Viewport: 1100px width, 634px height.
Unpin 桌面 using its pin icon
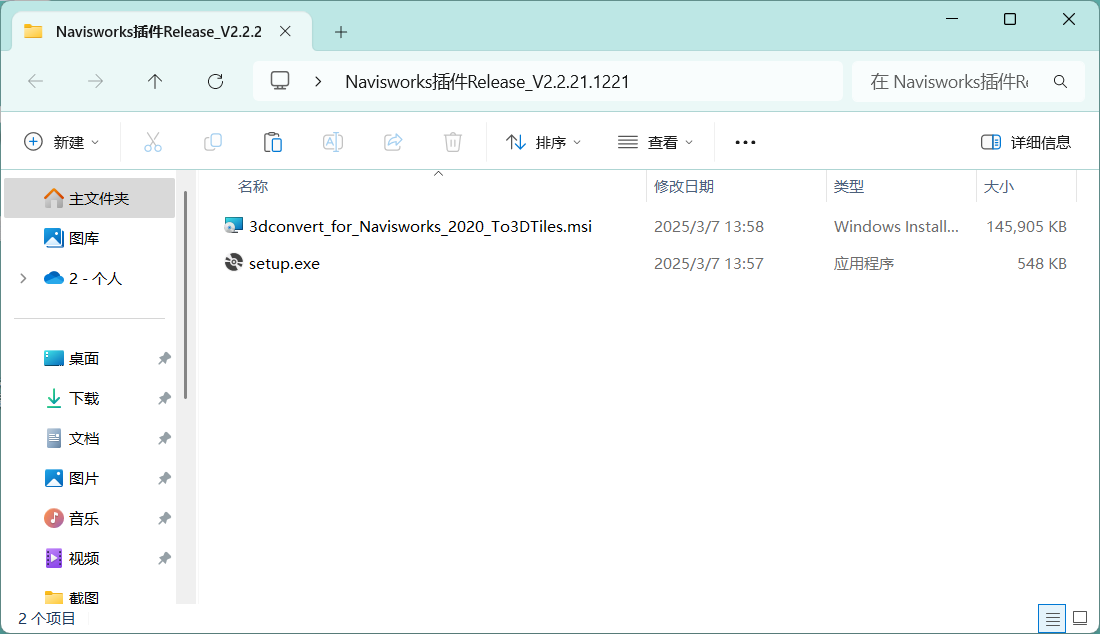tap(164, 358)
